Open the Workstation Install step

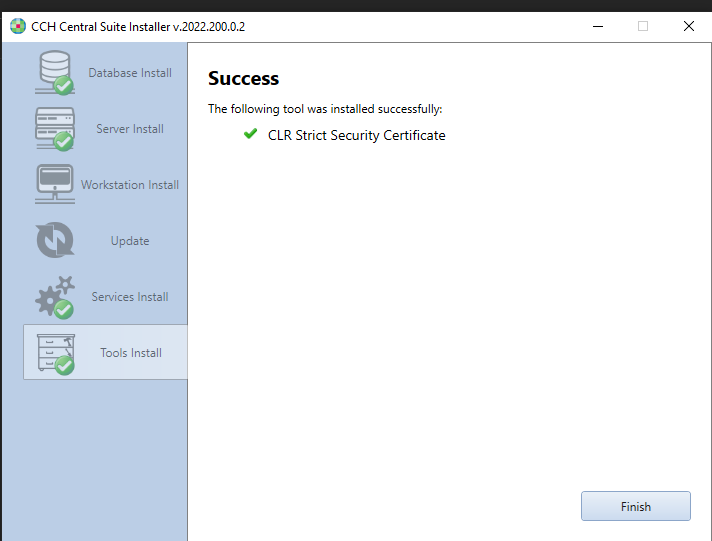tap(130, 184)
